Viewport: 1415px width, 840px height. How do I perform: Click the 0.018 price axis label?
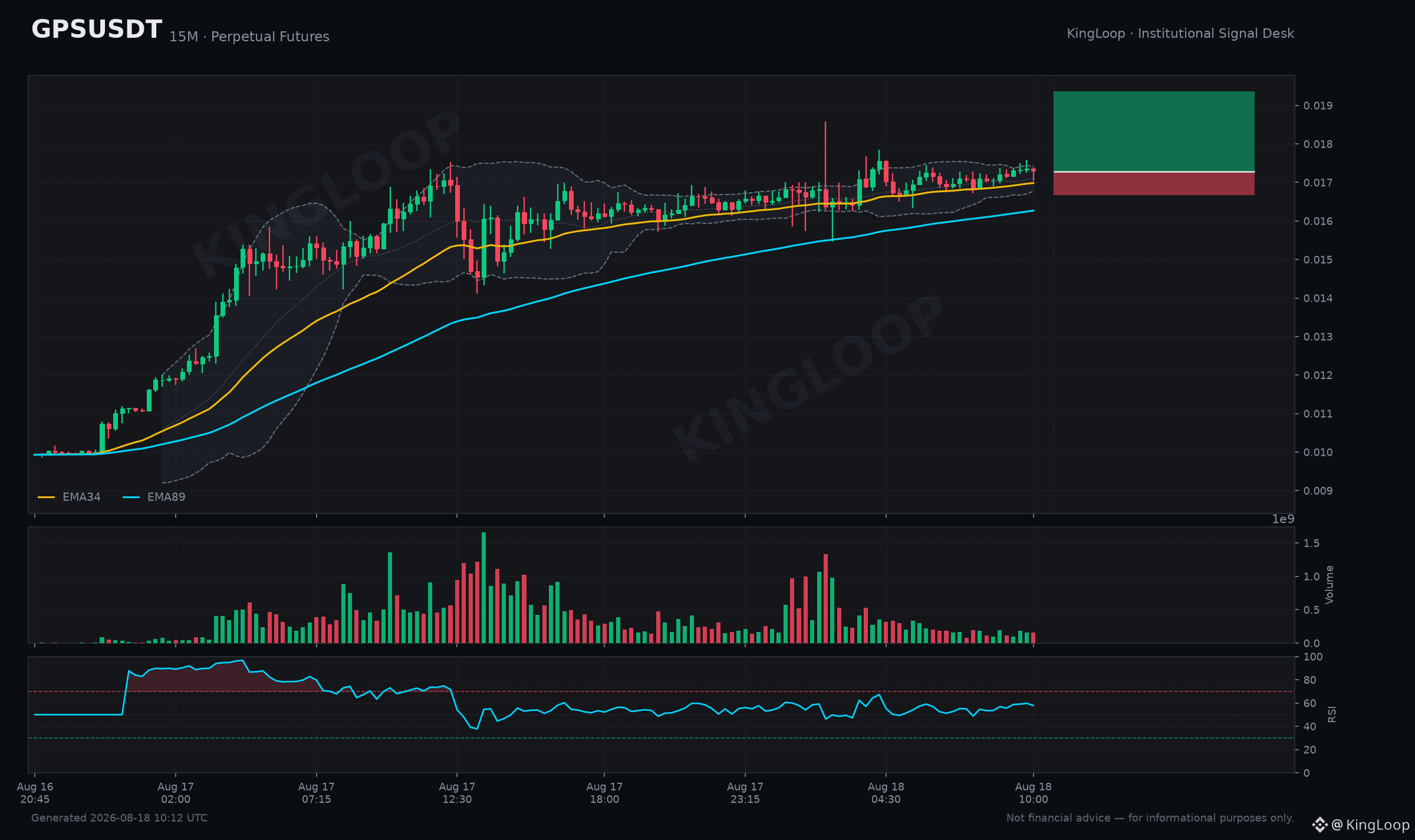pyautogui.click(x=1318, y=144)
